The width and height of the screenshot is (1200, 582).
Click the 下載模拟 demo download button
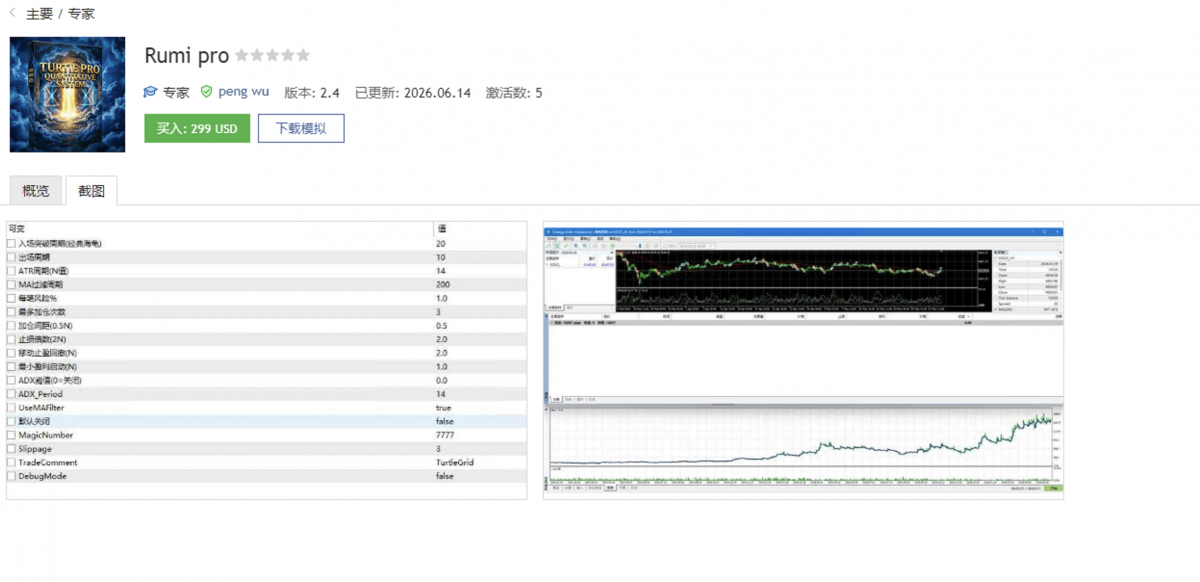point(301,128)
